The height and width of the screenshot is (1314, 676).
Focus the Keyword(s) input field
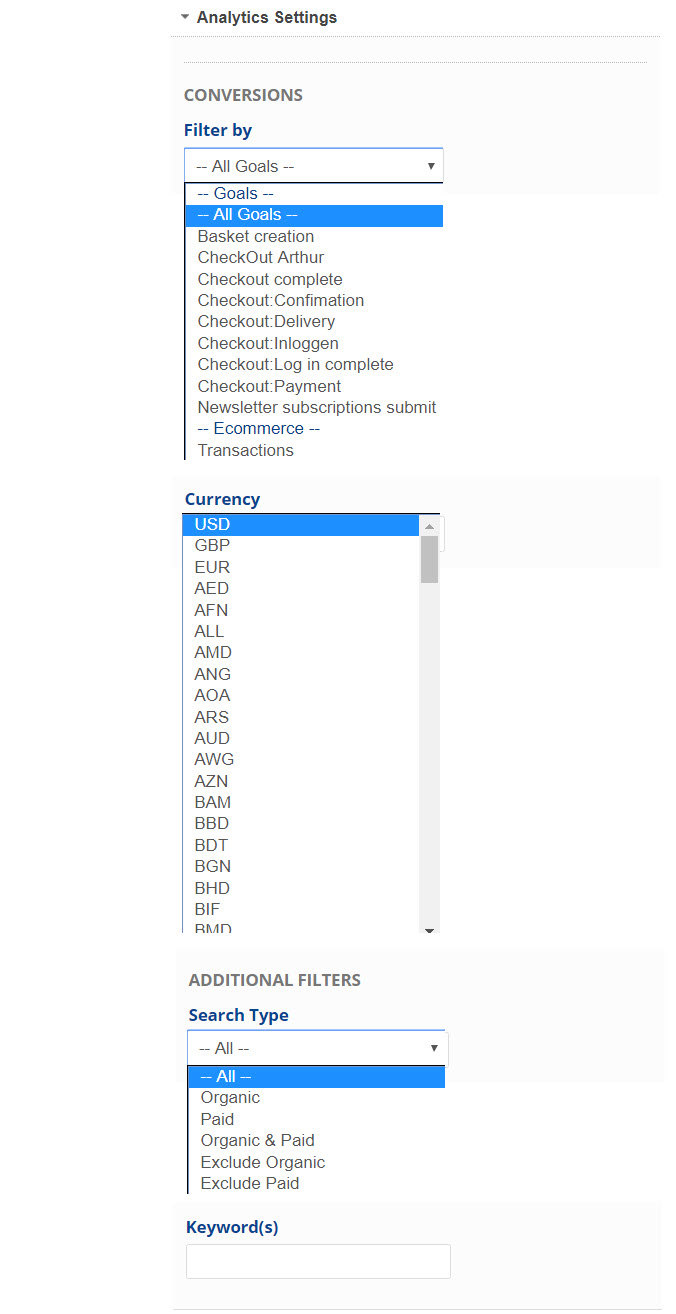coord(318,1261)
